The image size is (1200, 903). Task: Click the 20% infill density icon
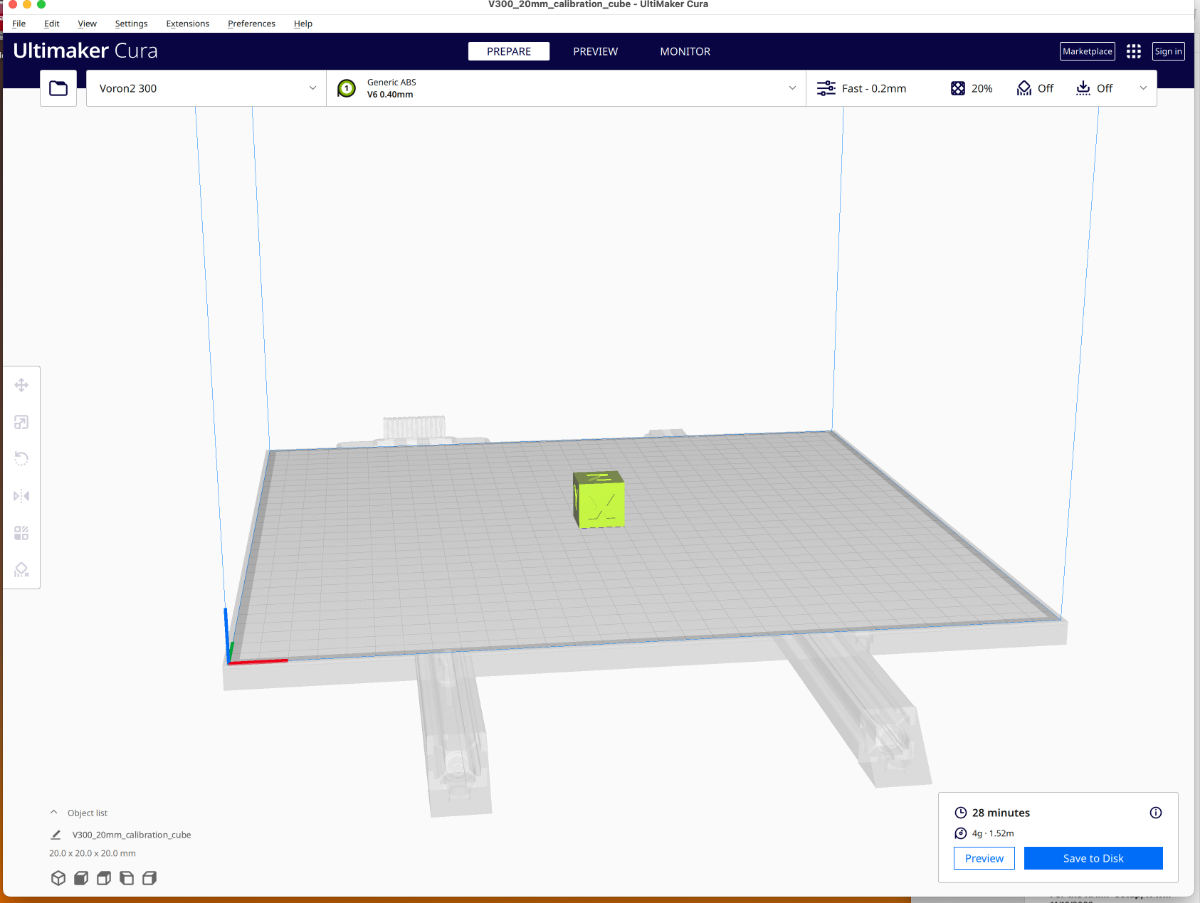(x=958, y=88)
